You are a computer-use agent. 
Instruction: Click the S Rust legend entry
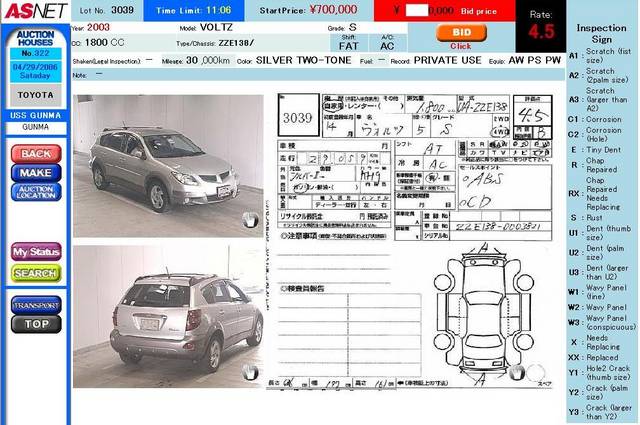pos(587,218)
